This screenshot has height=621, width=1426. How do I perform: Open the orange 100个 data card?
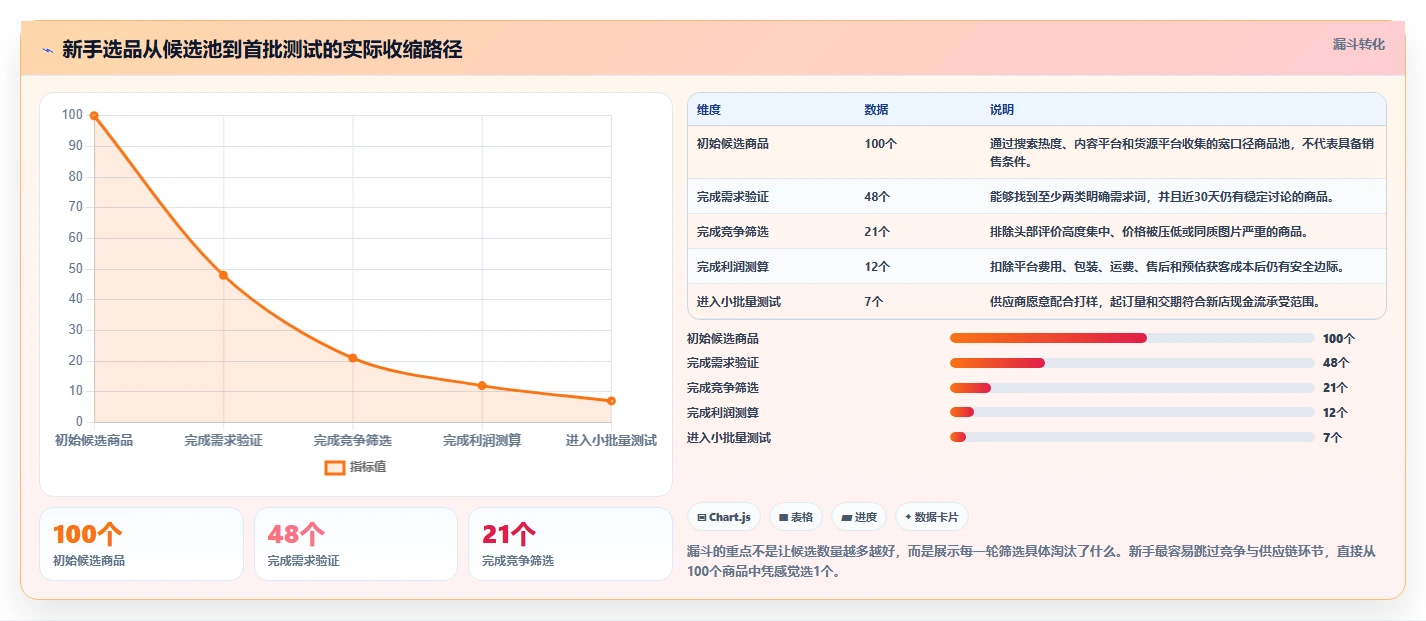point(141,544)
